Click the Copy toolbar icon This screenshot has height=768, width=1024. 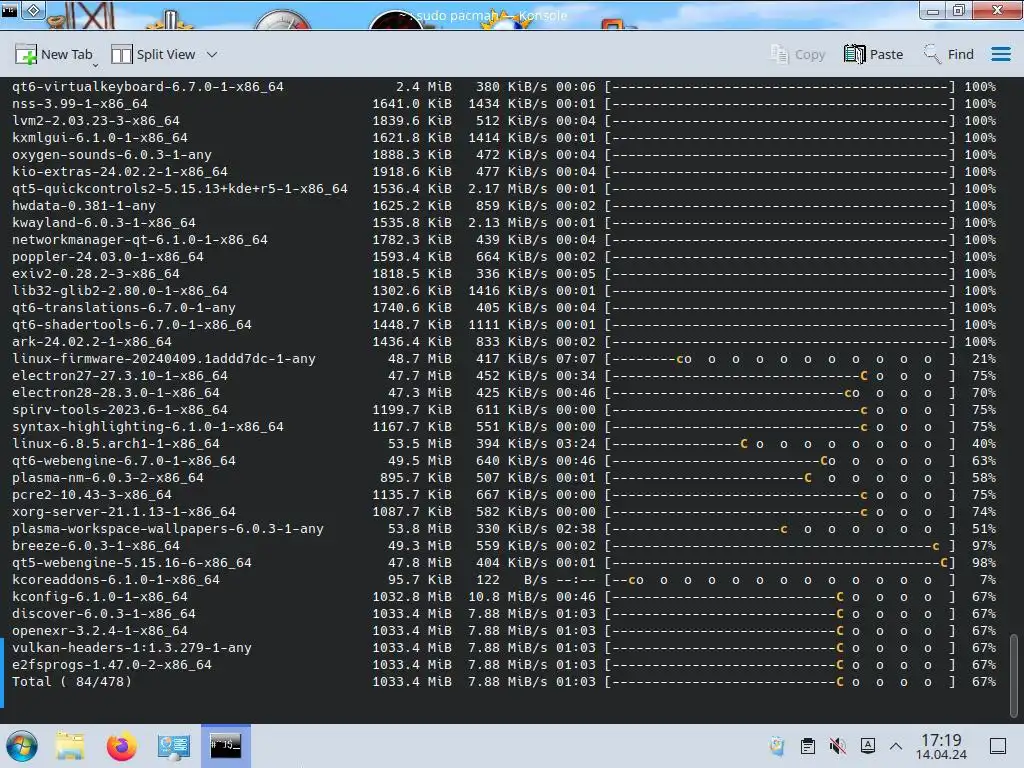798,54
